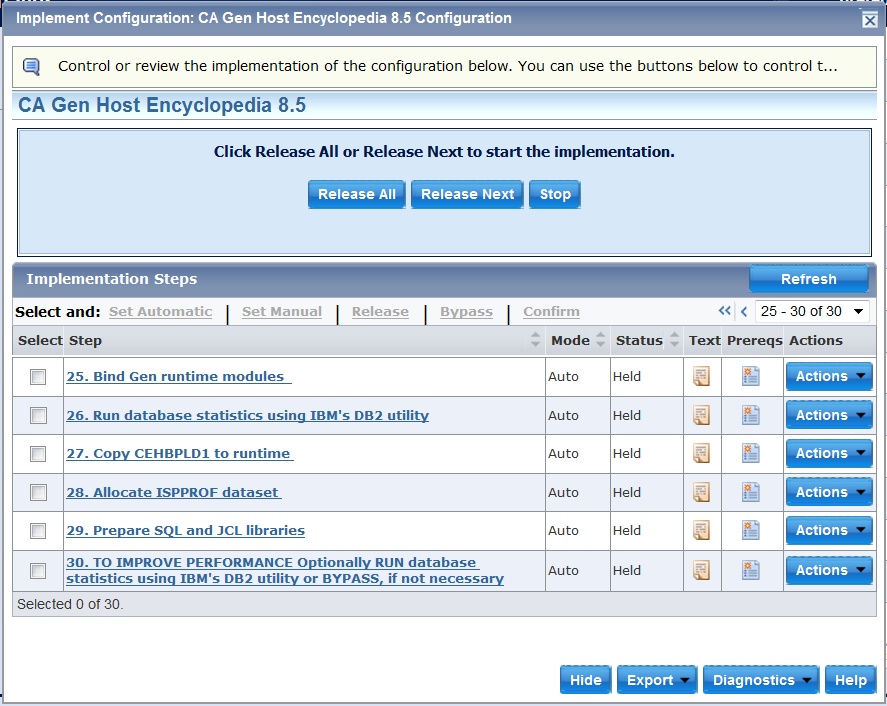This screenshot has height=706, width=887.
Task: Click the Refresh button
Action: coord(808,279)
